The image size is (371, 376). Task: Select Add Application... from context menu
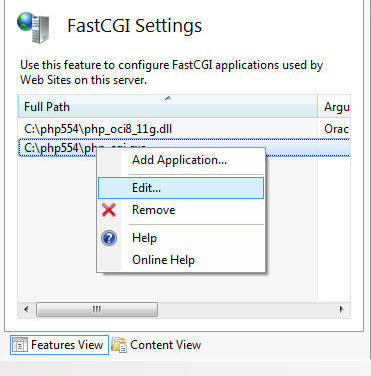[179, 160]
